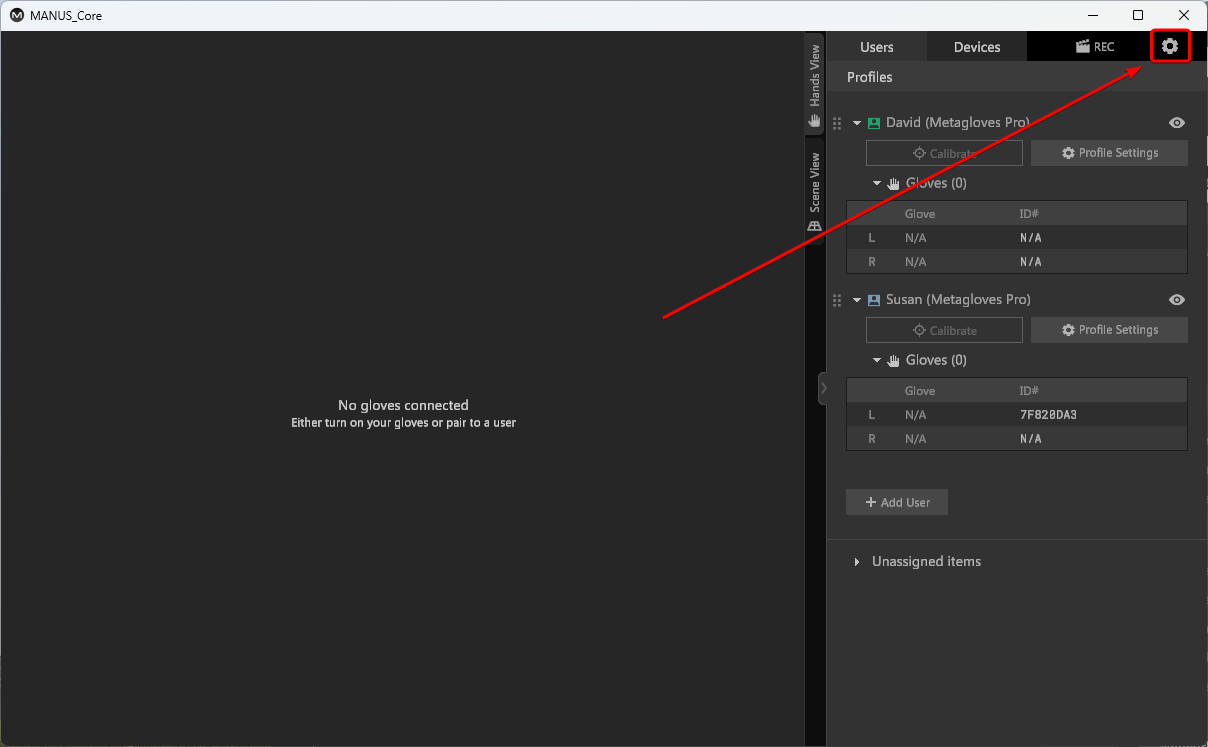Toggle visibility eye for David's profile
The image size is (1208, 747).
click(x=1177, y=123)
